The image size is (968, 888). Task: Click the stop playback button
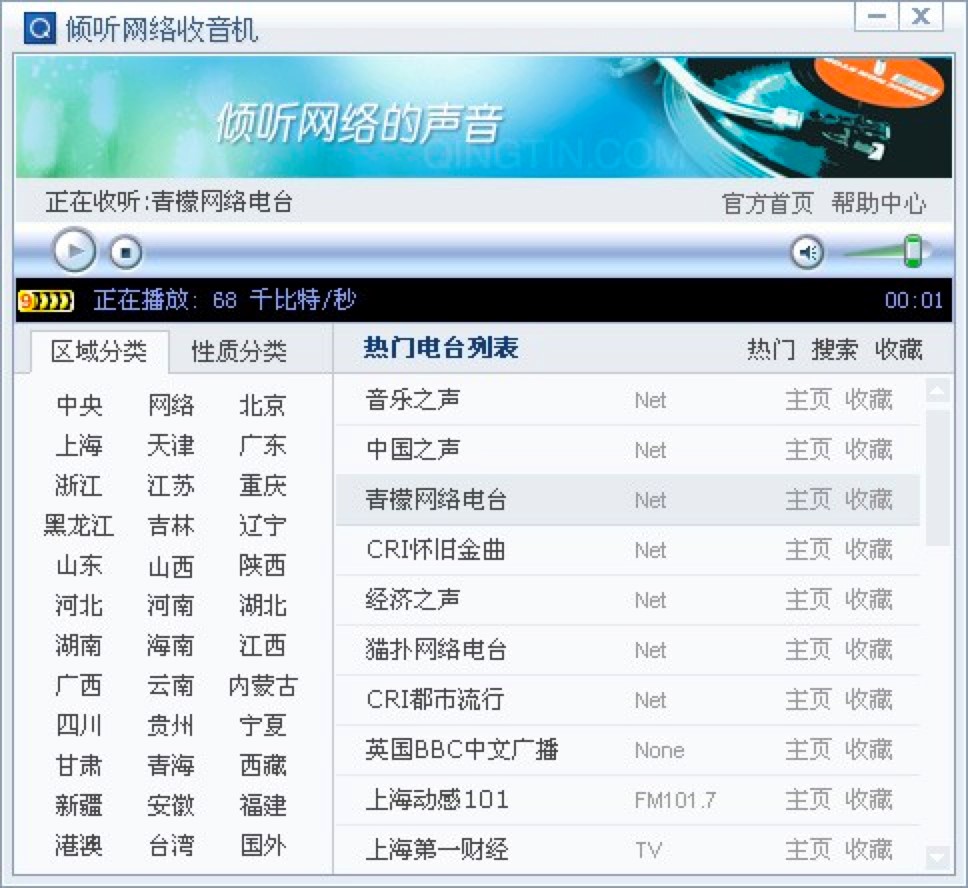point(126,253)
